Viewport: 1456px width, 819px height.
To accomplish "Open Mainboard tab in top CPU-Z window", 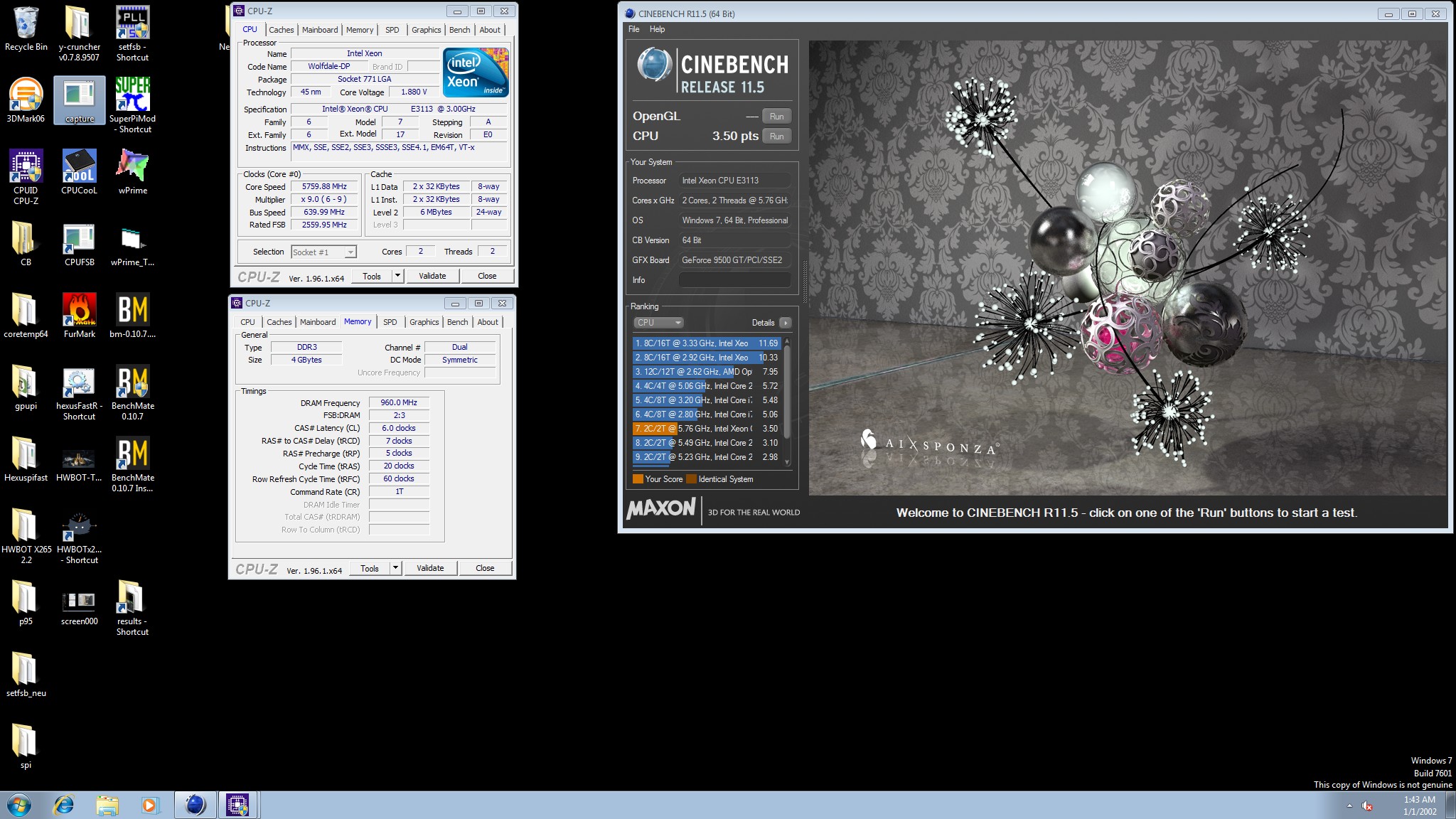I will click(x=320, y=30).
